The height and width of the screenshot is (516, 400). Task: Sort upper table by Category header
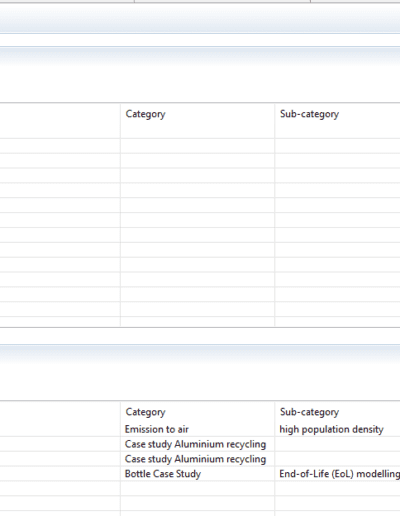(x=197, y=121)
